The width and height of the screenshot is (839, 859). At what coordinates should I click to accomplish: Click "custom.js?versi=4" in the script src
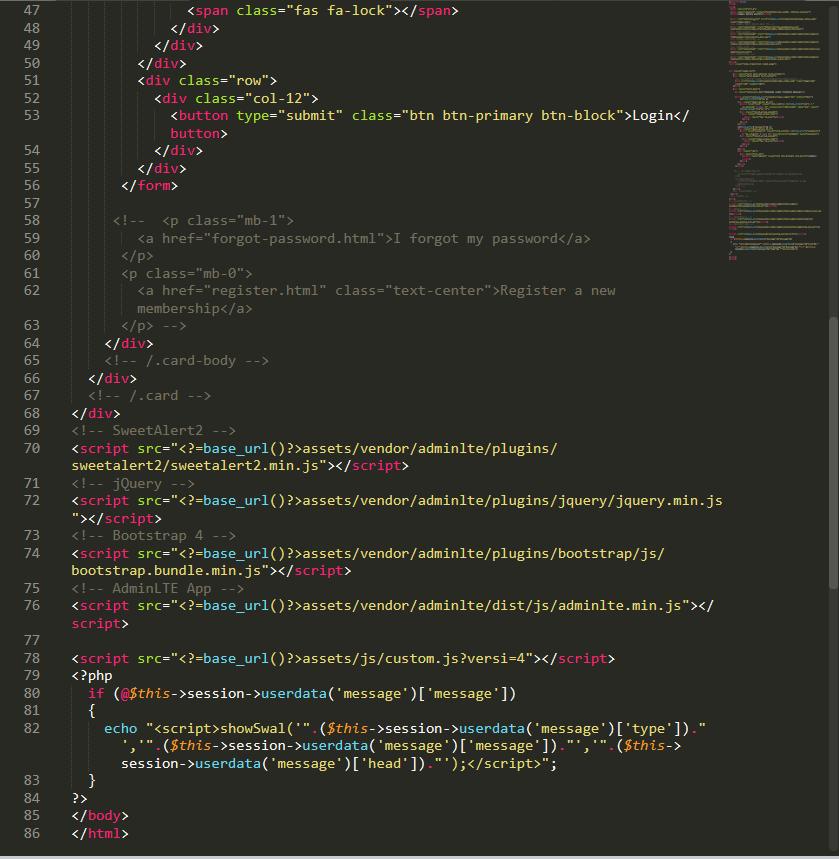click(x=455, y=658)
